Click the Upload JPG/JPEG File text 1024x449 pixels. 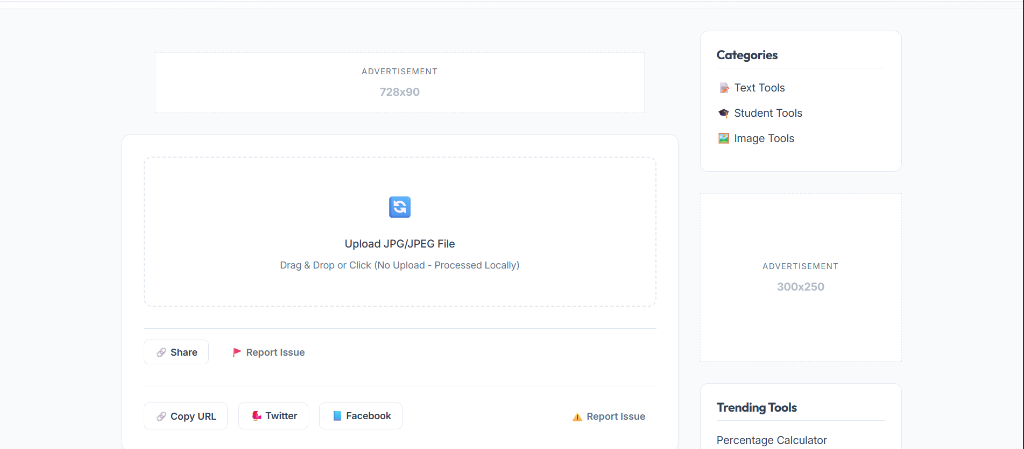coord(400,244)
